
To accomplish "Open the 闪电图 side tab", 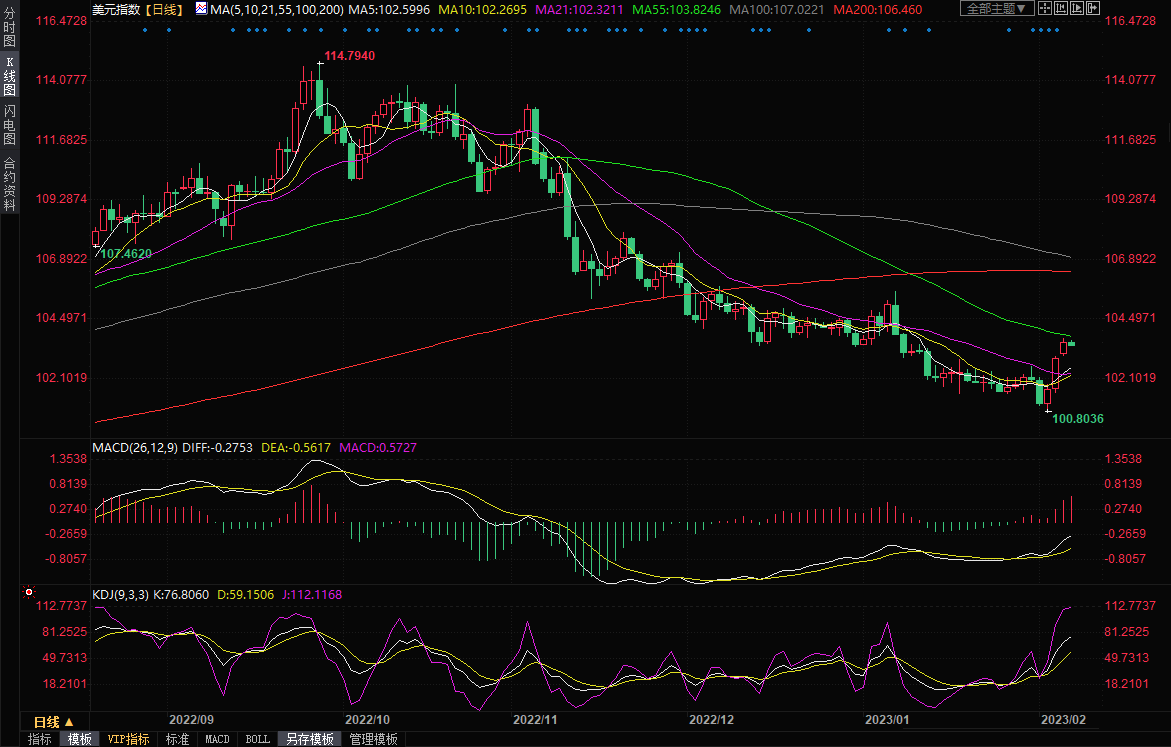I will pyautogui.click(x=10, y=124).
